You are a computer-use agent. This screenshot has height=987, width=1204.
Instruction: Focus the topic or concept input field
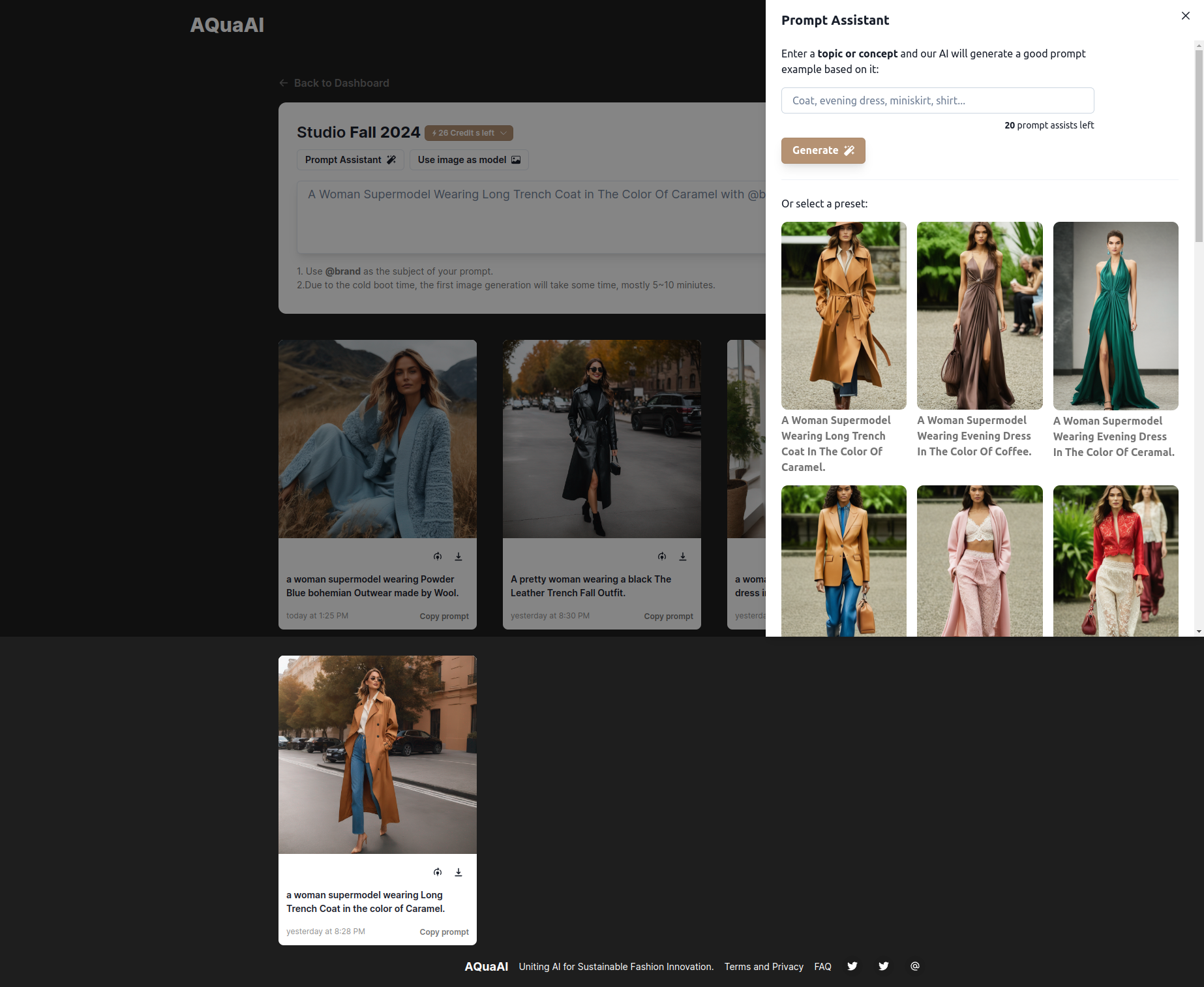937,100
